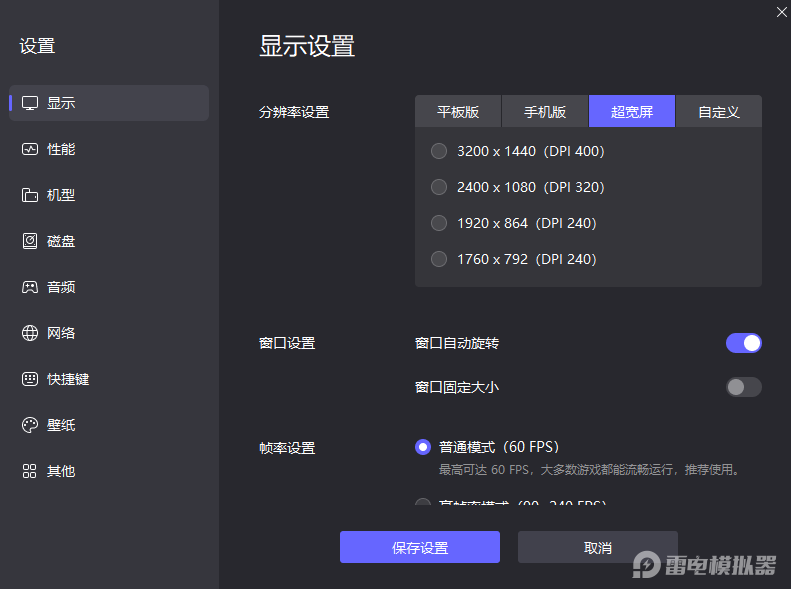Open 快捷键 settings
The width and height of the screenshot is (791, 589).
coord(109,379)
